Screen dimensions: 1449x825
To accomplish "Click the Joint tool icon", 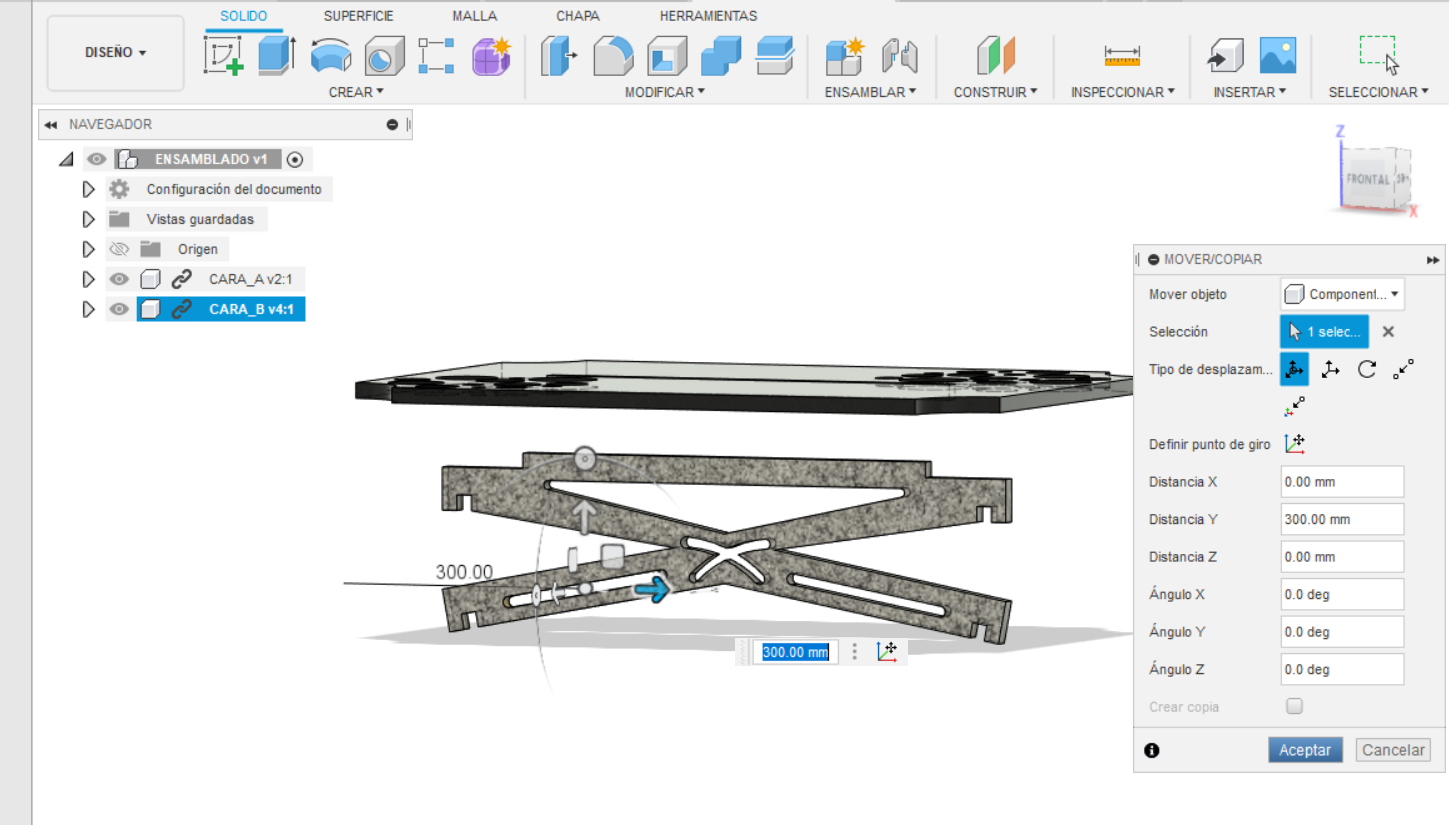I will coord(899,56).
